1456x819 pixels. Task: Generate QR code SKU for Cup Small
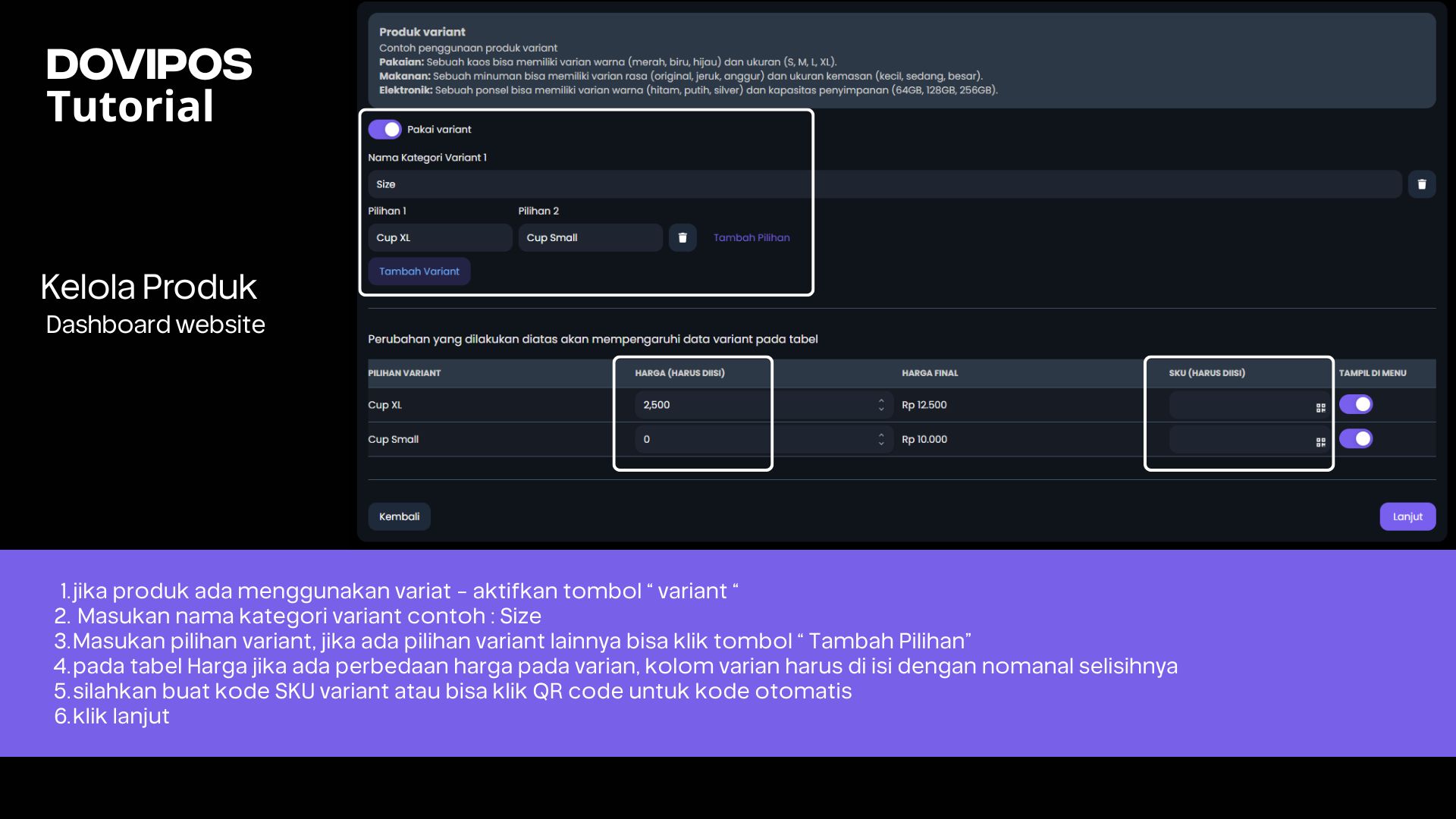[1320, 442]
